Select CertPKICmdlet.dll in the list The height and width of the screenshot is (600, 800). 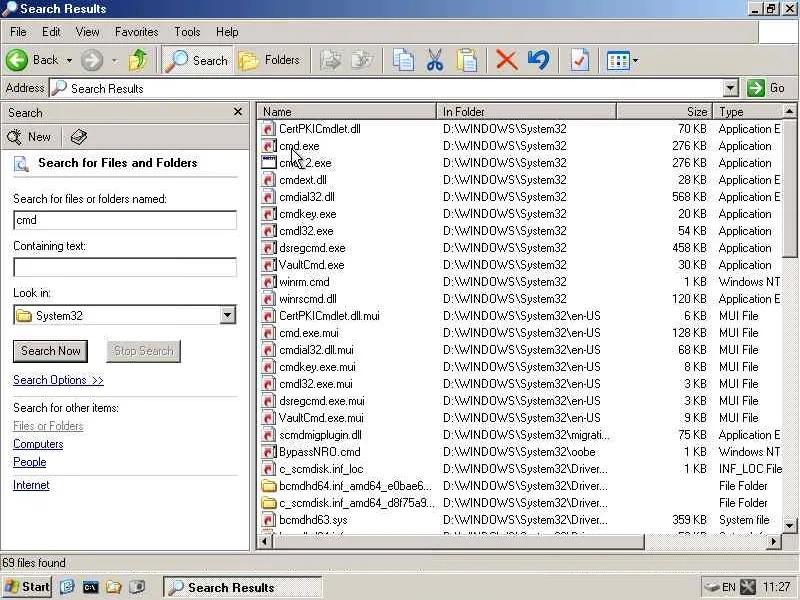pos(319,129)
